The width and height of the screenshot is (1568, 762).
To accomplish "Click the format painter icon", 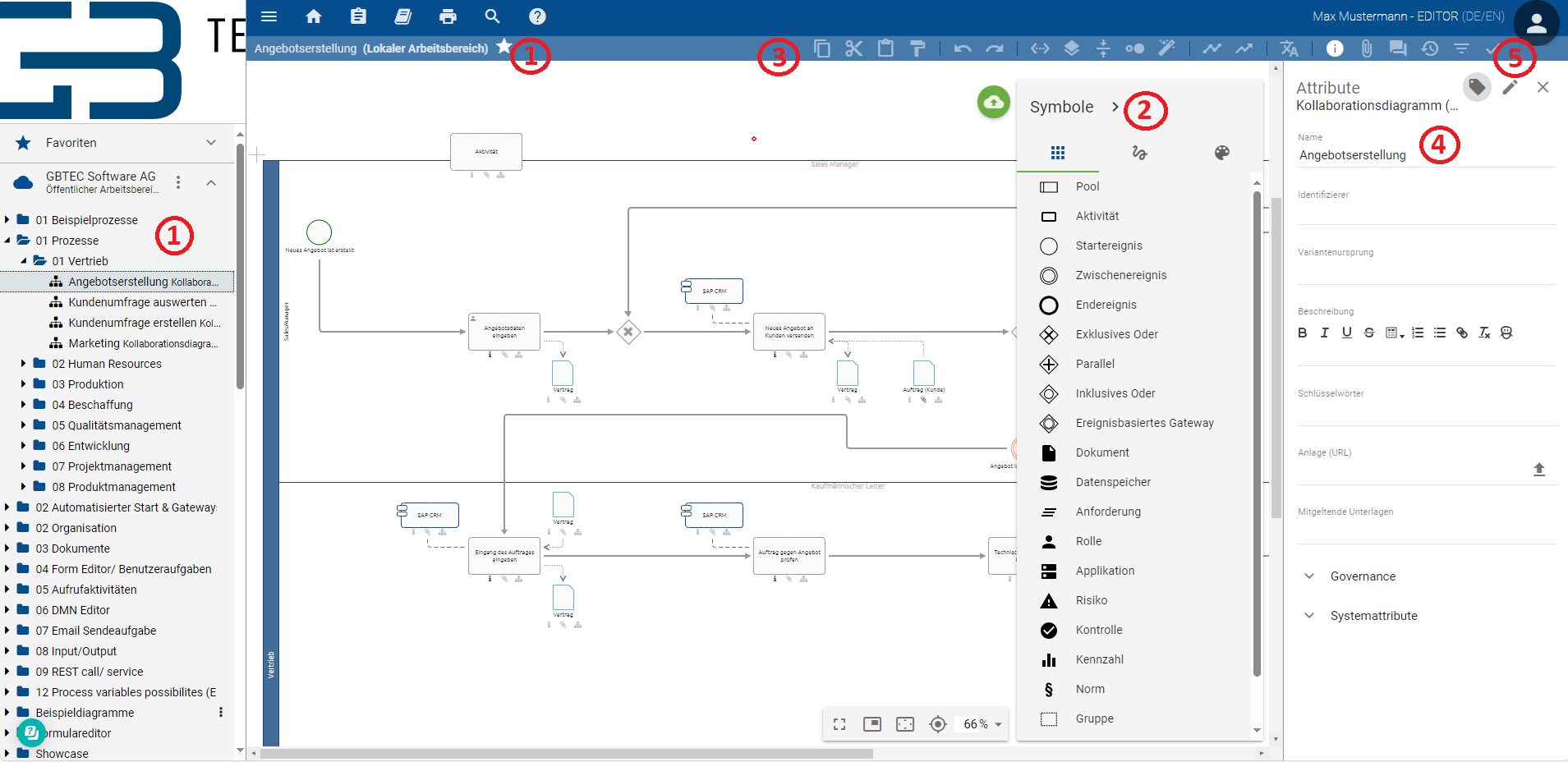I will pos(917,48).
